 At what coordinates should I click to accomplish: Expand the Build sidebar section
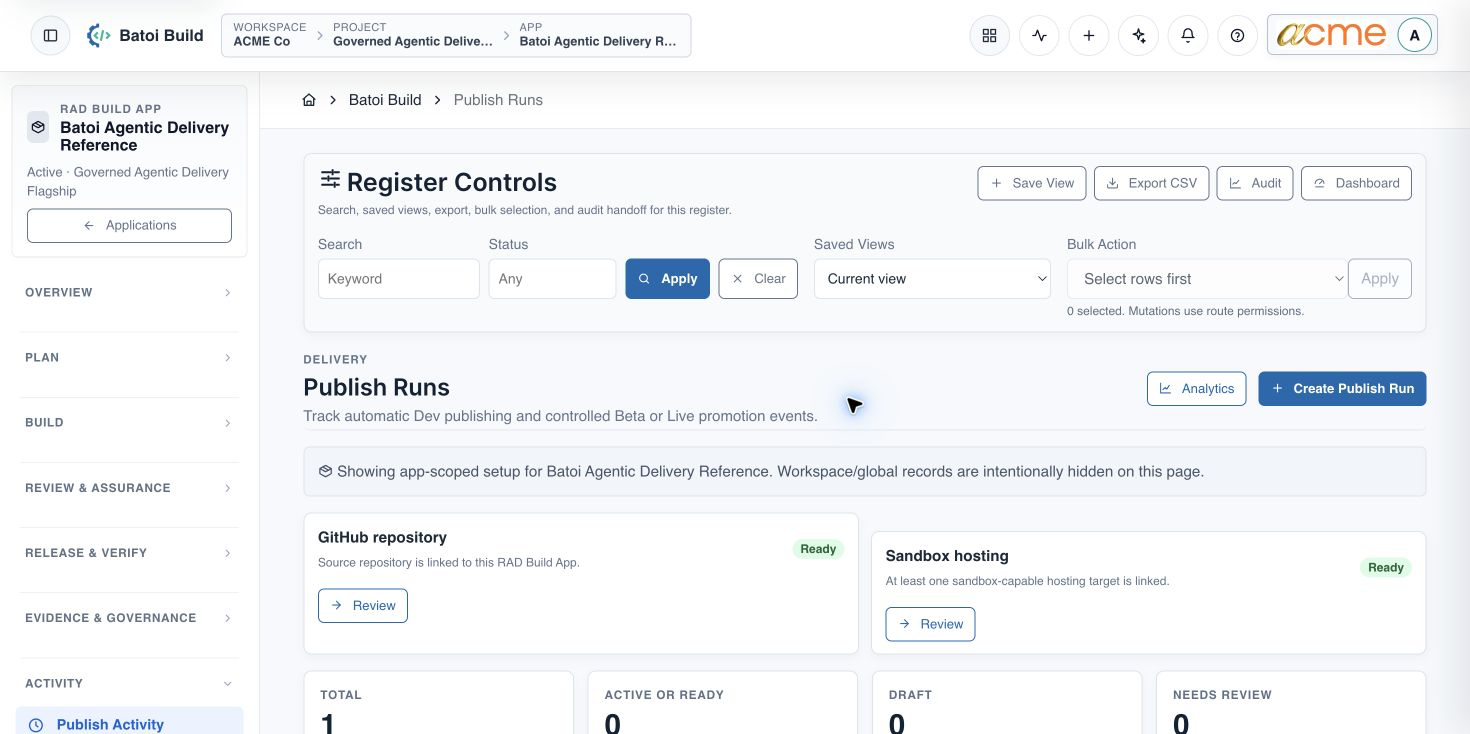tap(129, 423)
